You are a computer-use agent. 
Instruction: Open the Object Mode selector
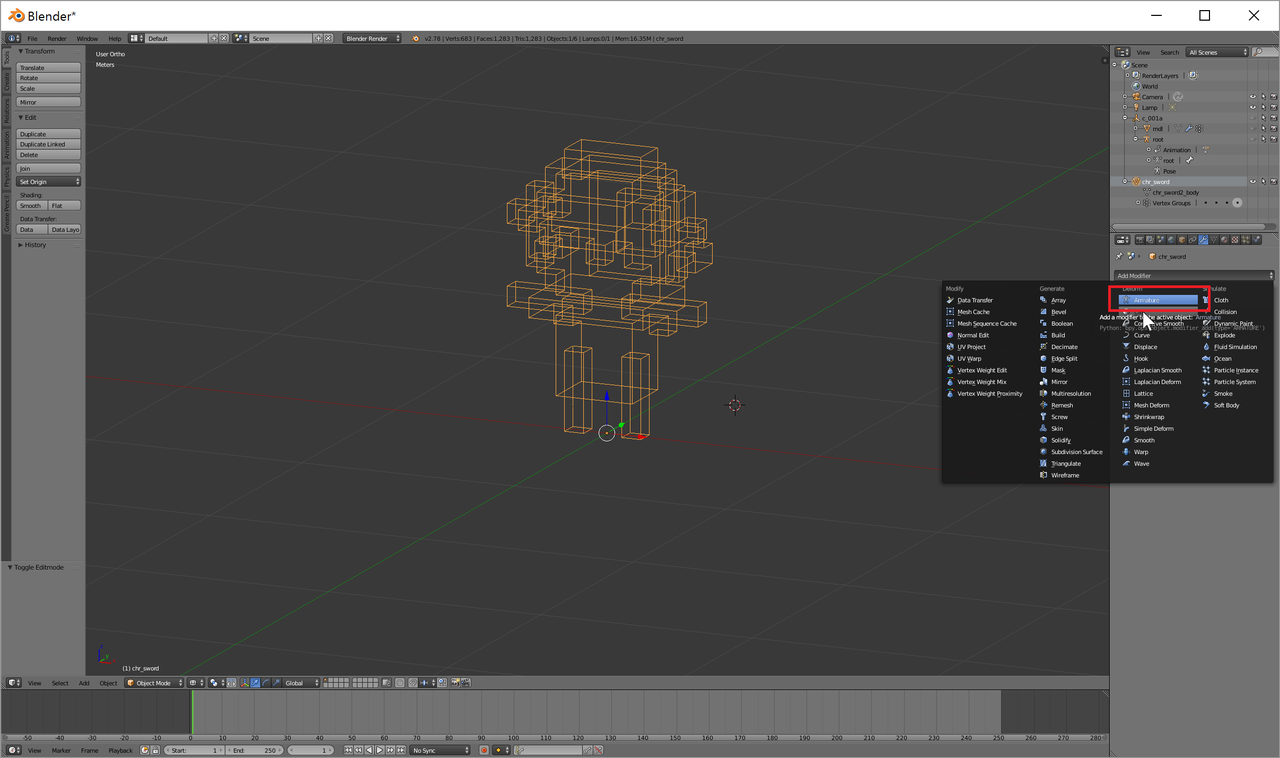click(x=154, y=683)
